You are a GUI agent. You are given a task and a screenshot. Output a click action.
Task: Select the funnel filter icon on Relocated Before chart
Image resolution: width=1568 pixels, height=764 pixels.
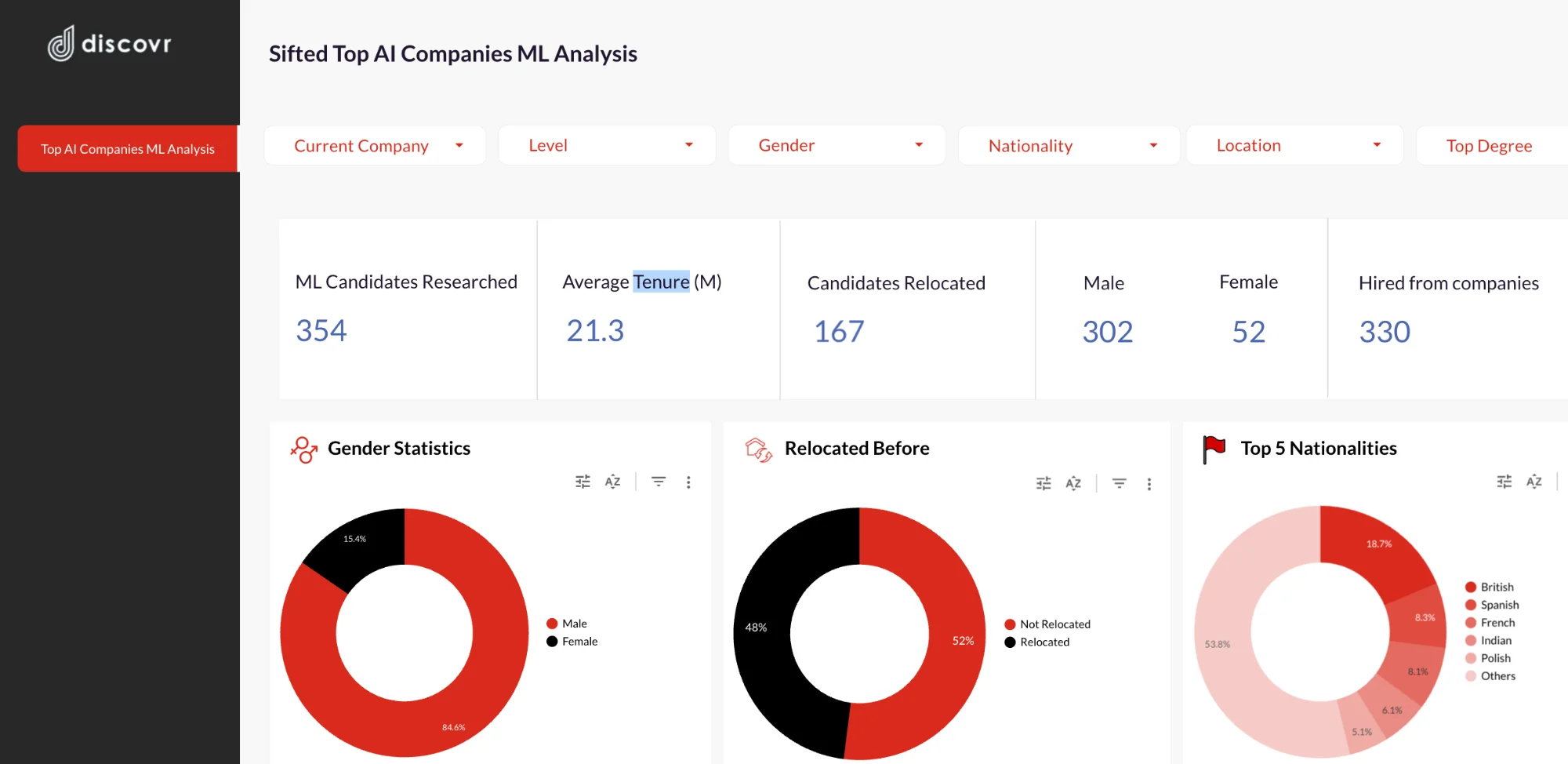pos(1120,483)
